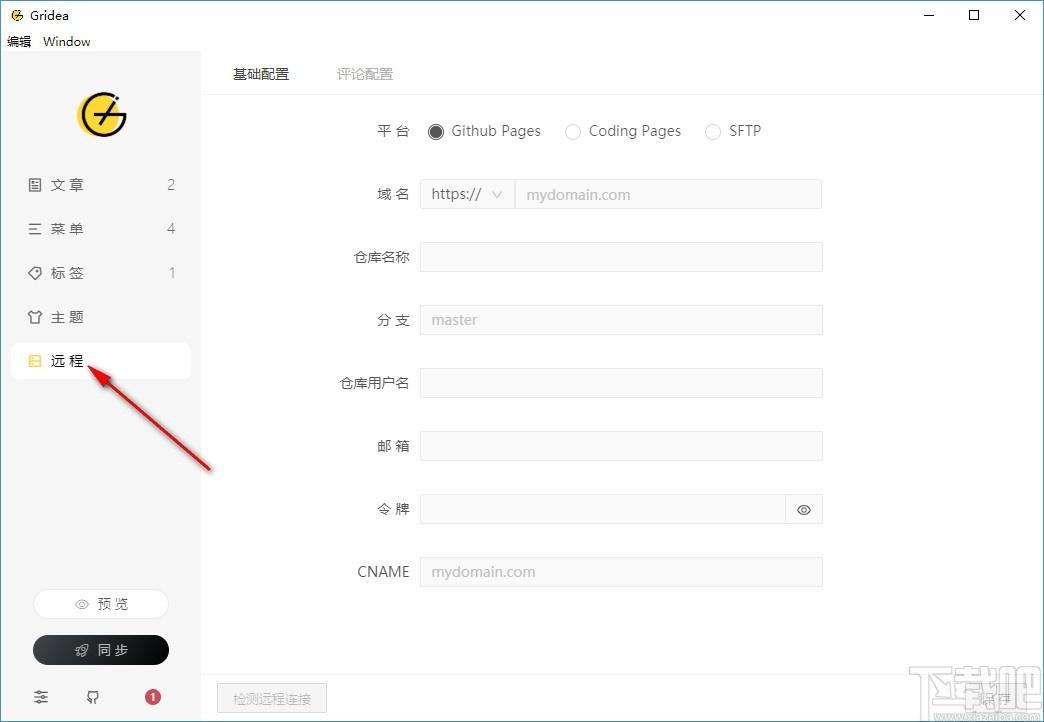Expand the https:// protocol dropdown

467,194
